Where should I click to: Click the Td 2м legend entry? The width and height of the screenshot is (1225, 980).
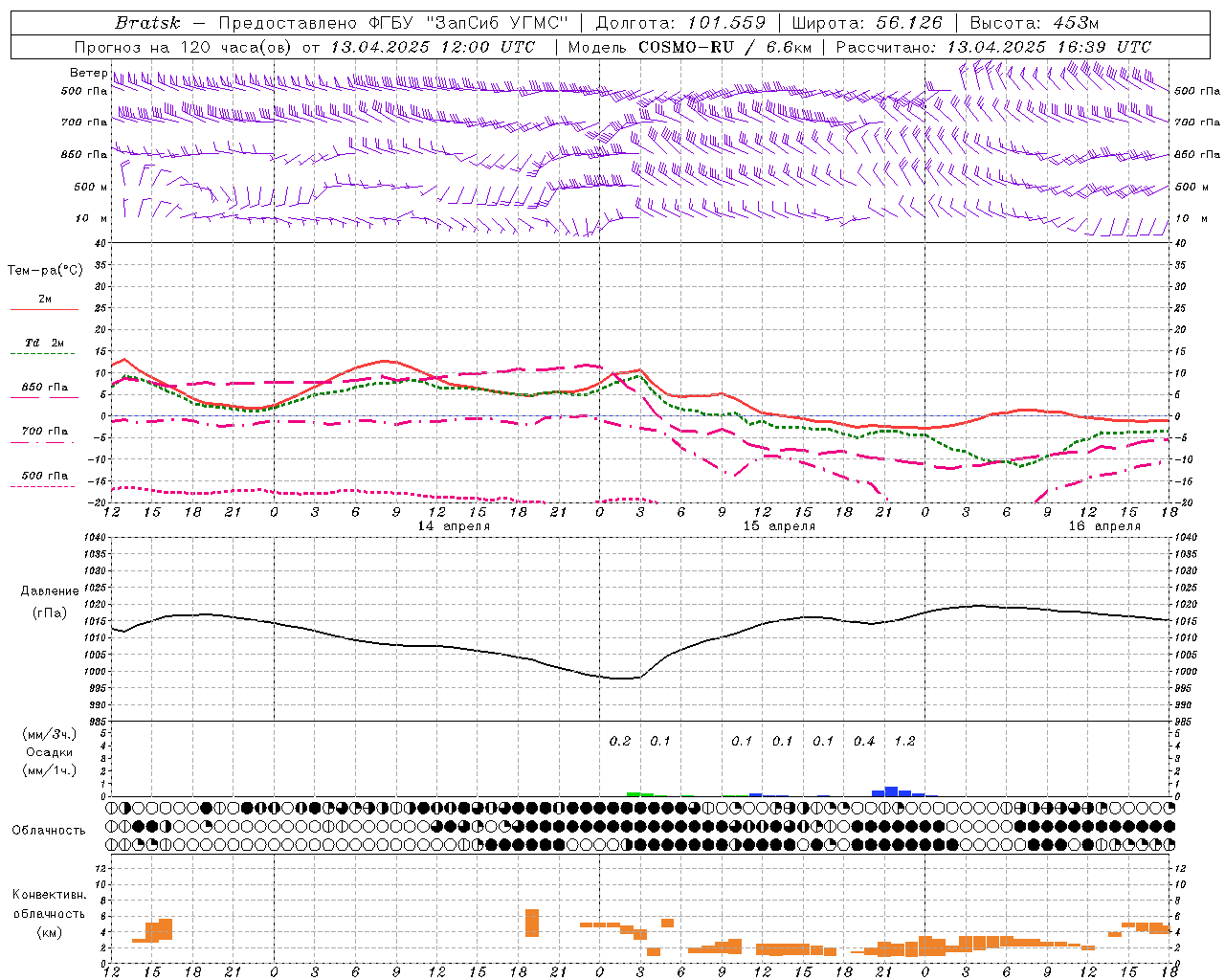[x=45, y=343]
